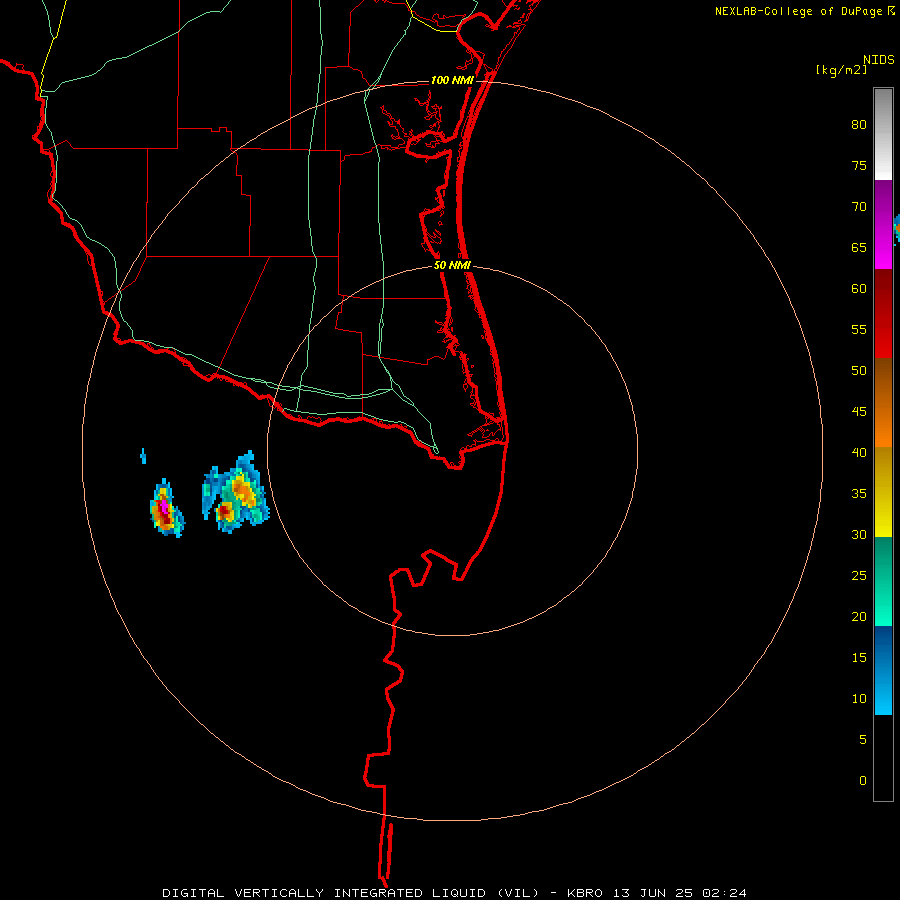Click the color scale value 20
900x900 pixels.
859,616
